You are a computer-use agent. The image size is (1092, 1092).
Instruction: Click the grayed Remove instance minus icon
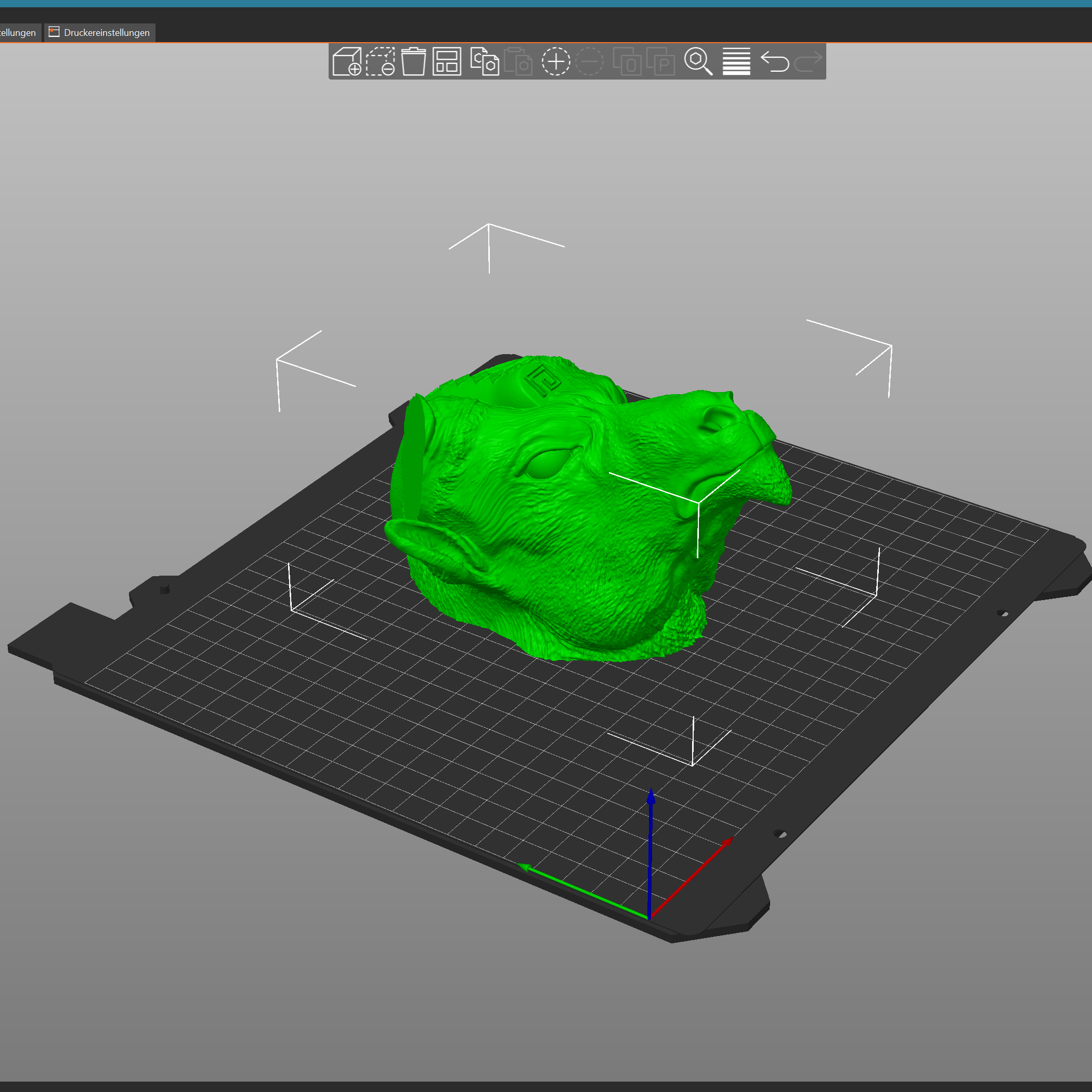tap(589, 61)
